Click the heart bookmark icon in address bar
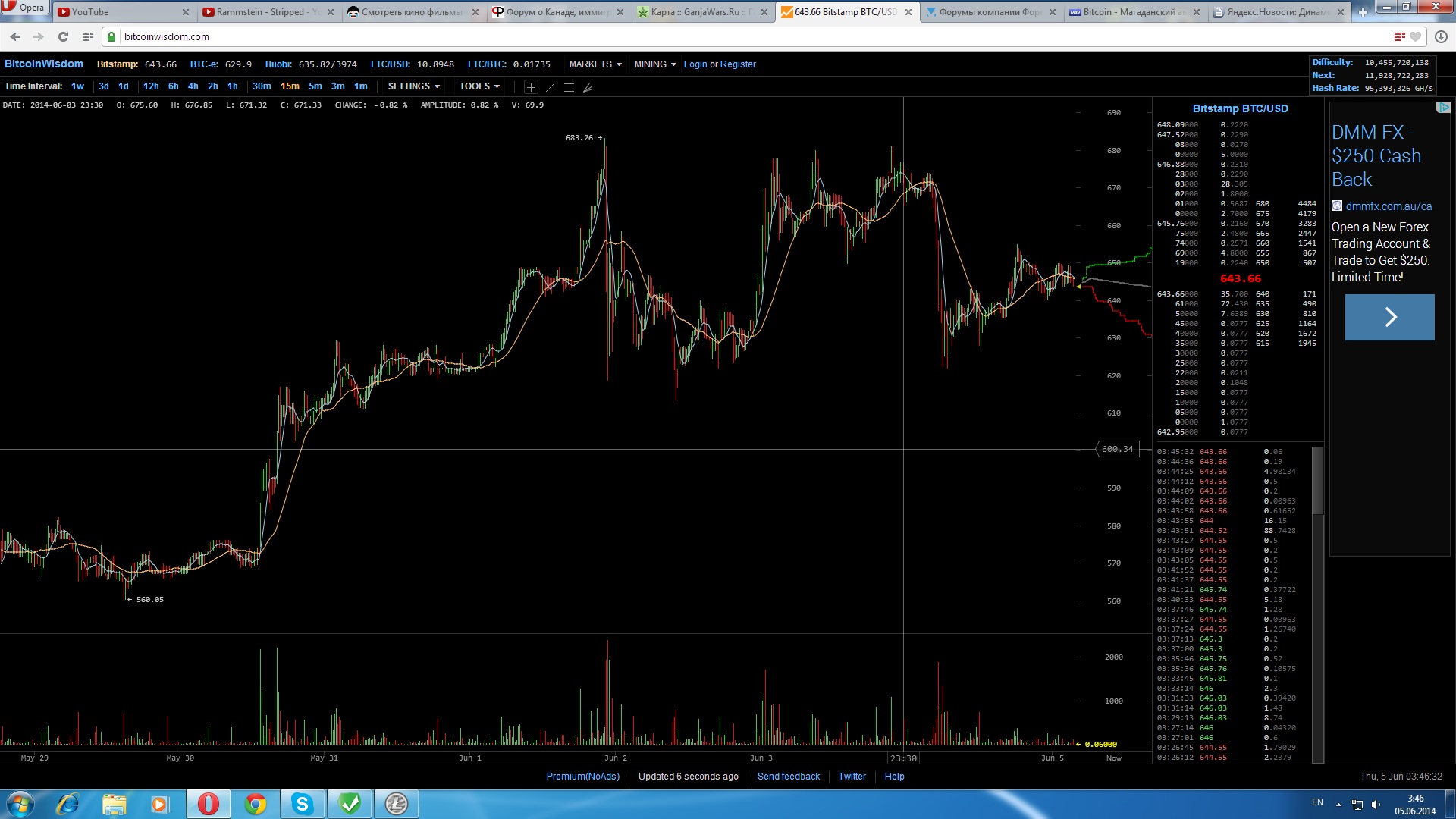Screen dimensions: 1456x819 click(1415, 36)
